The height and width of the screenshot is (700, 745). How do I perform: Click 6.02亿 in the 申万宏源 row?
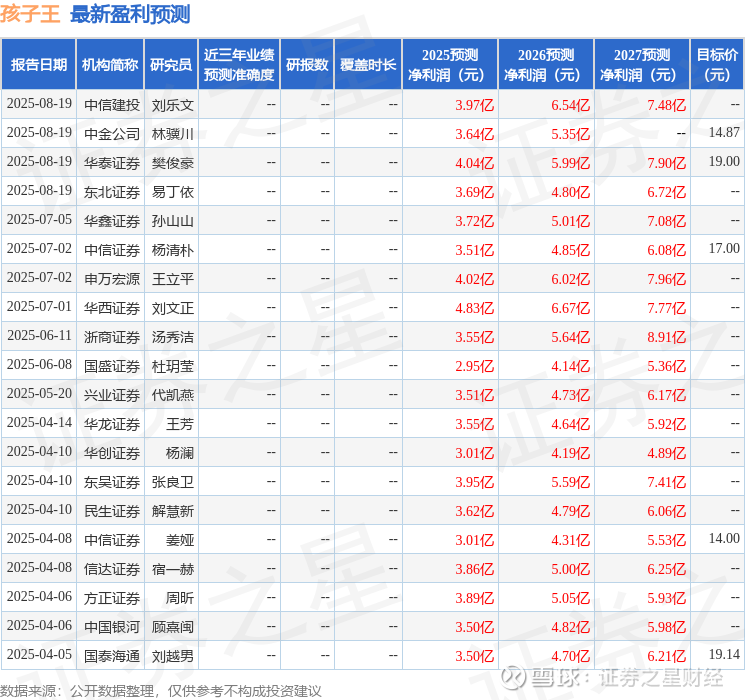pos(571,279)
